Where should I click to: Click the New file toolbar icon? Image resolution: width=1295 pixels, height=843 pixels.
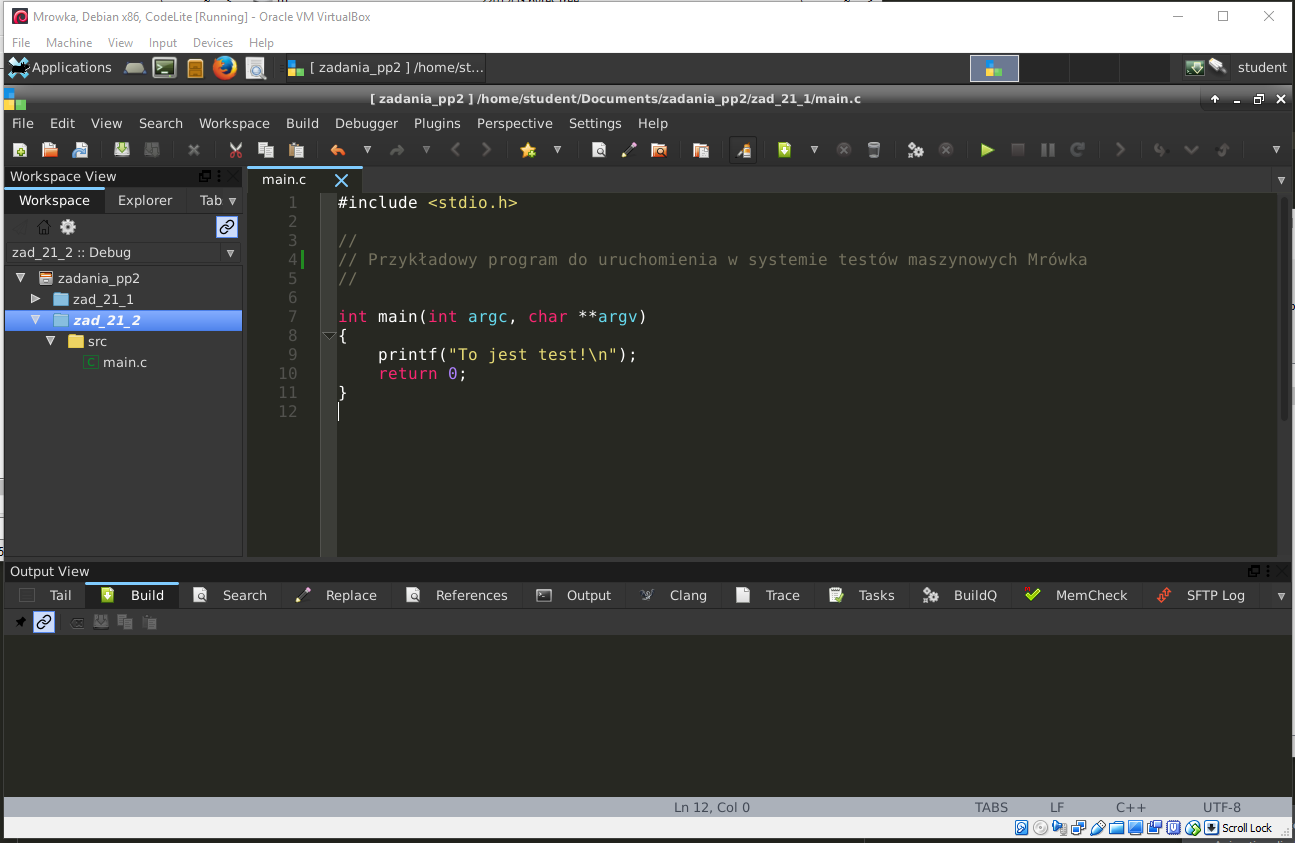click(20, 150)
